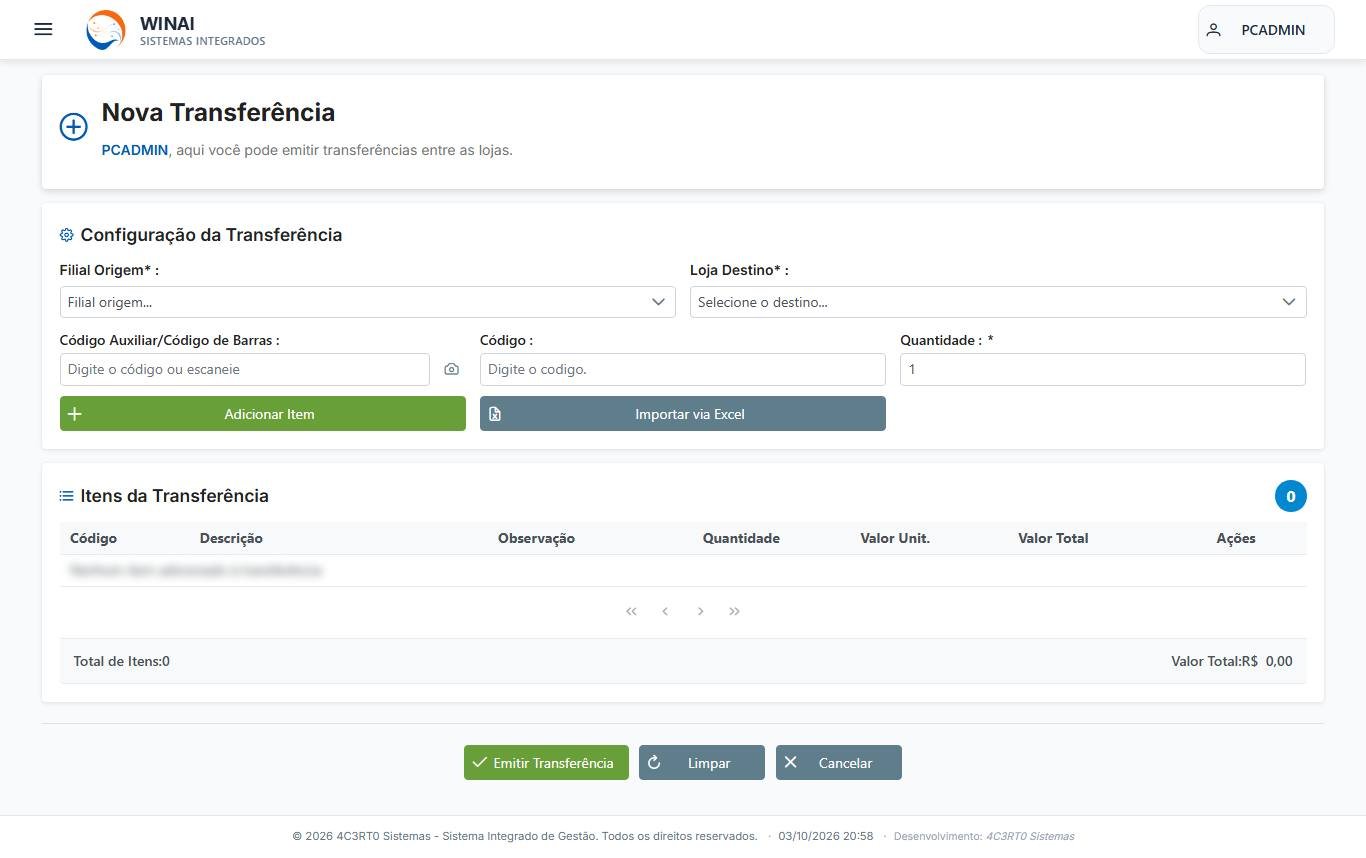
Task: Click the Total de Itens:0 text
Action: pyautogui.click(x=121, y=661)
